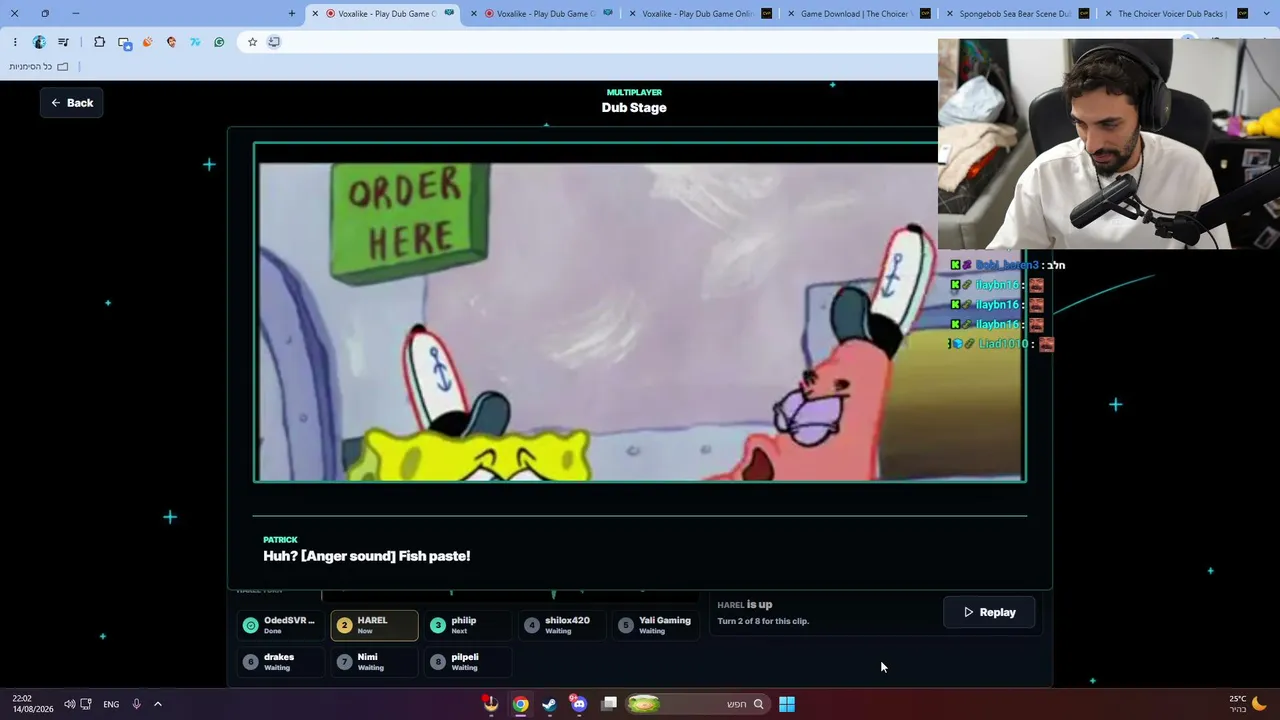
Task: Replay the current dub clip
Action: click(989, 612)
